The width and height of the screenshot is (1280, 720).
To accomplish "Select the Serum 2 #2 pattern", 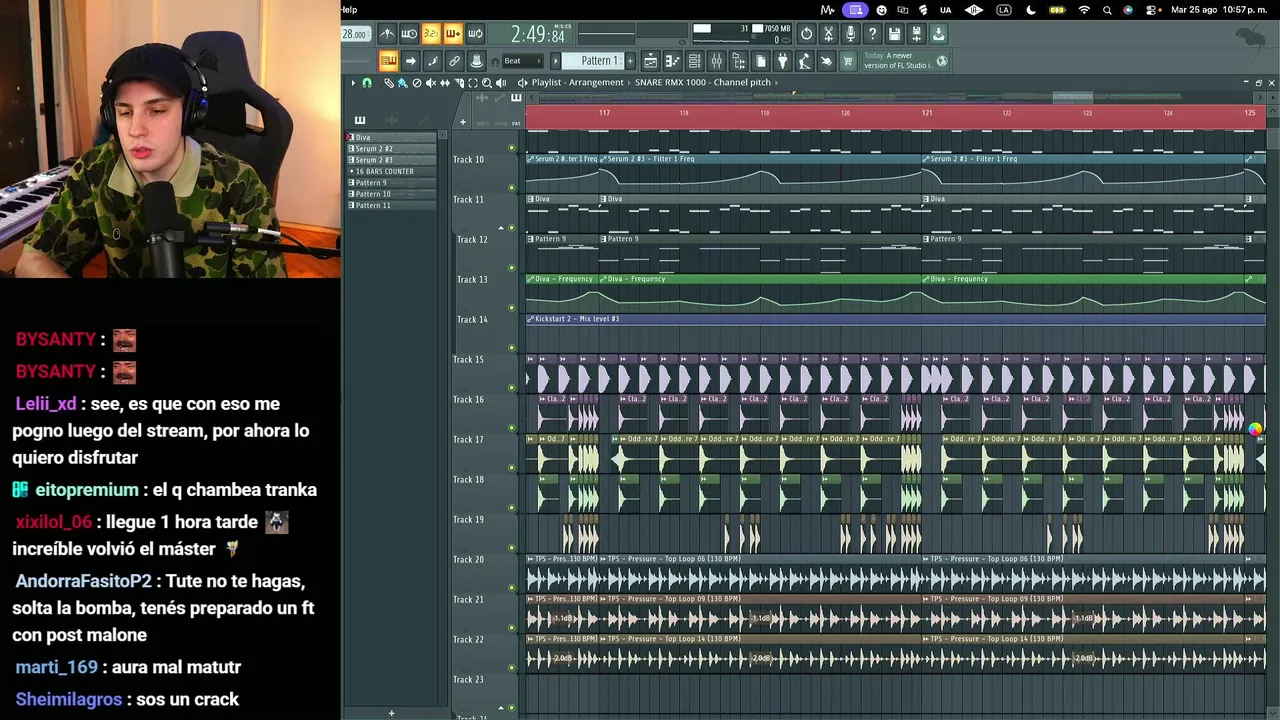I will pos(392,149).
